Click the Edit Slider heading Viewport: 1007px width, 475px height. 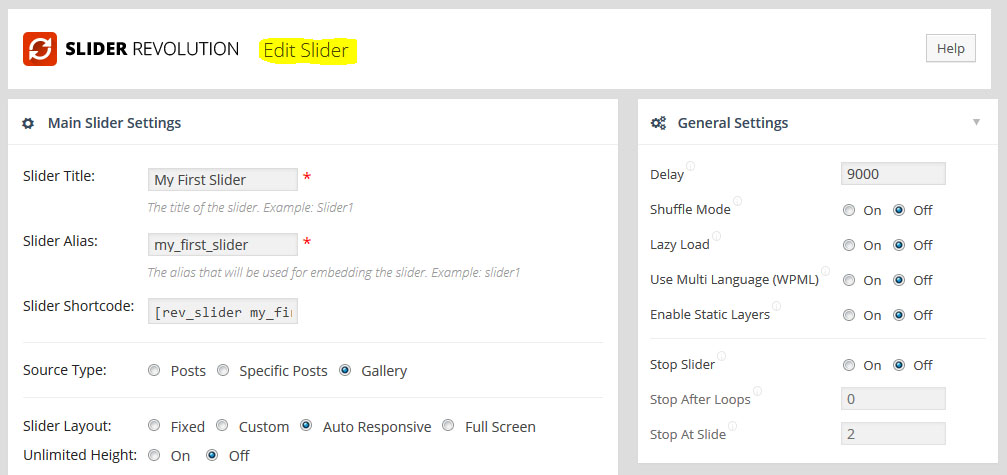(306, 50)
